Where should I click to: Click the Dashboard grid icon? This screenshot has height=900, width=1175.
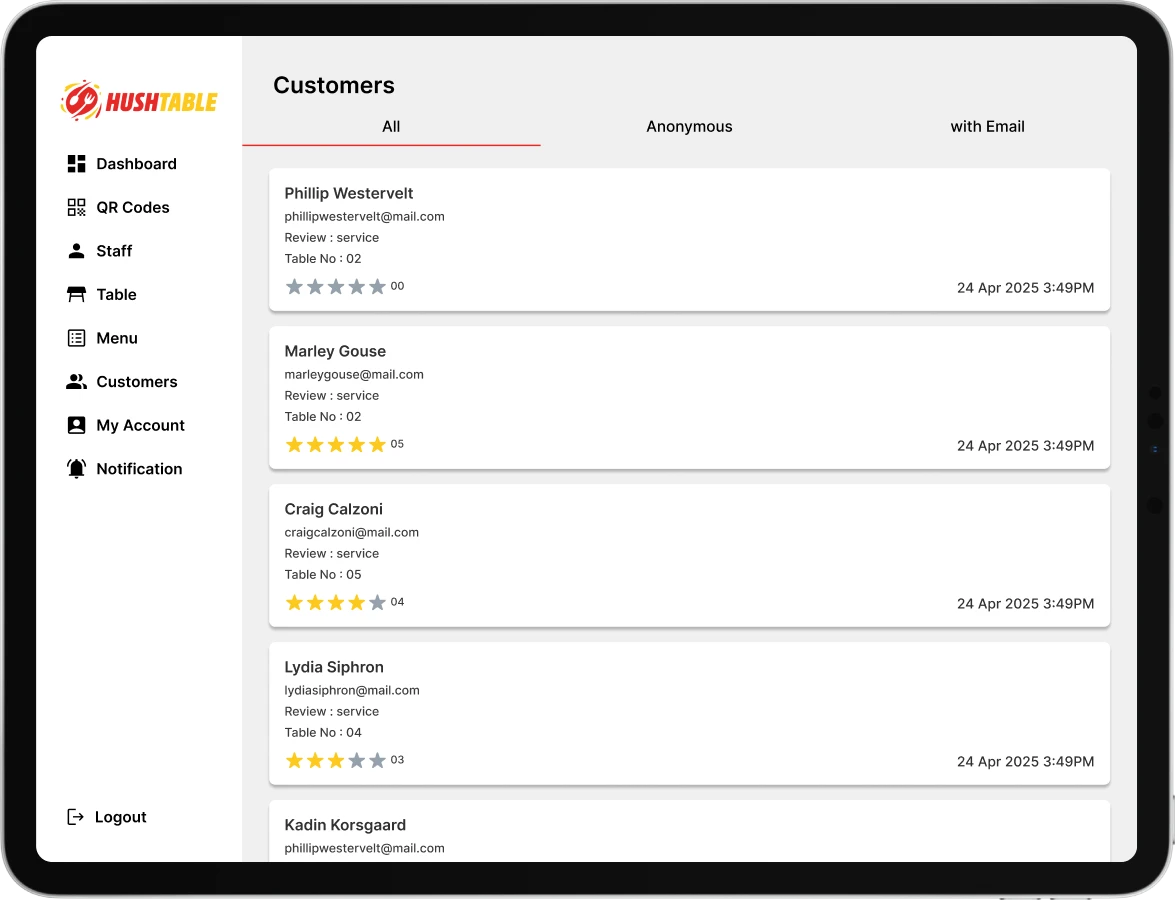(x=76, y=163)
